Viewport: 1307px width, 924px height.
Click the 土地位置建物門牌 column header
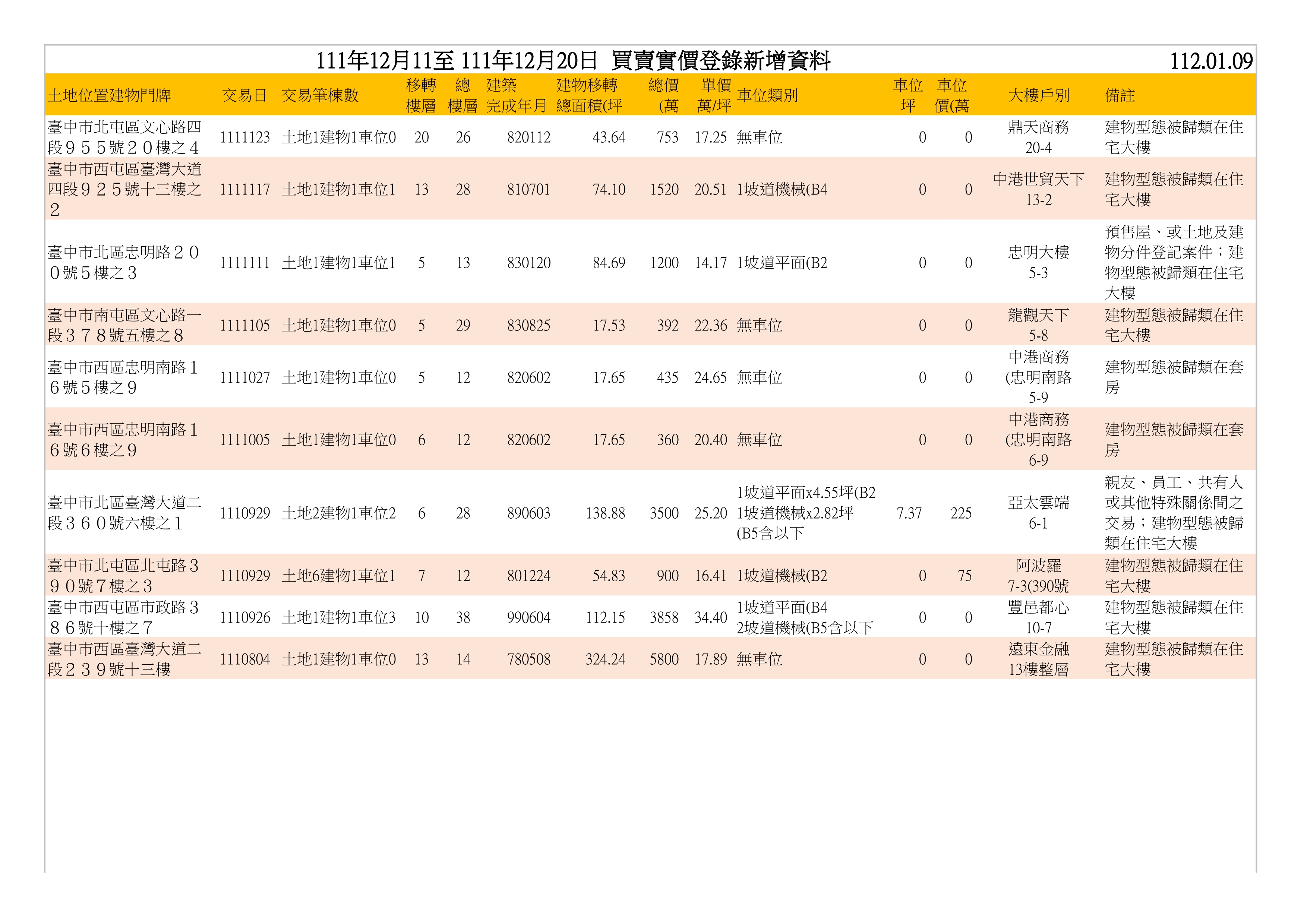[109, 95]
